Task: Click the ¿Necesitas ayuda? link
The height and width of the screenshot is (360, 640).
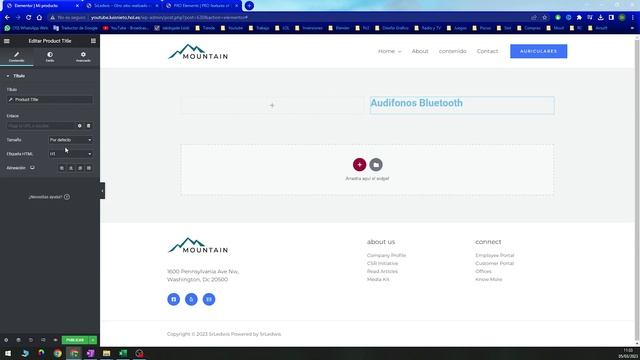Action: point(49,197)
